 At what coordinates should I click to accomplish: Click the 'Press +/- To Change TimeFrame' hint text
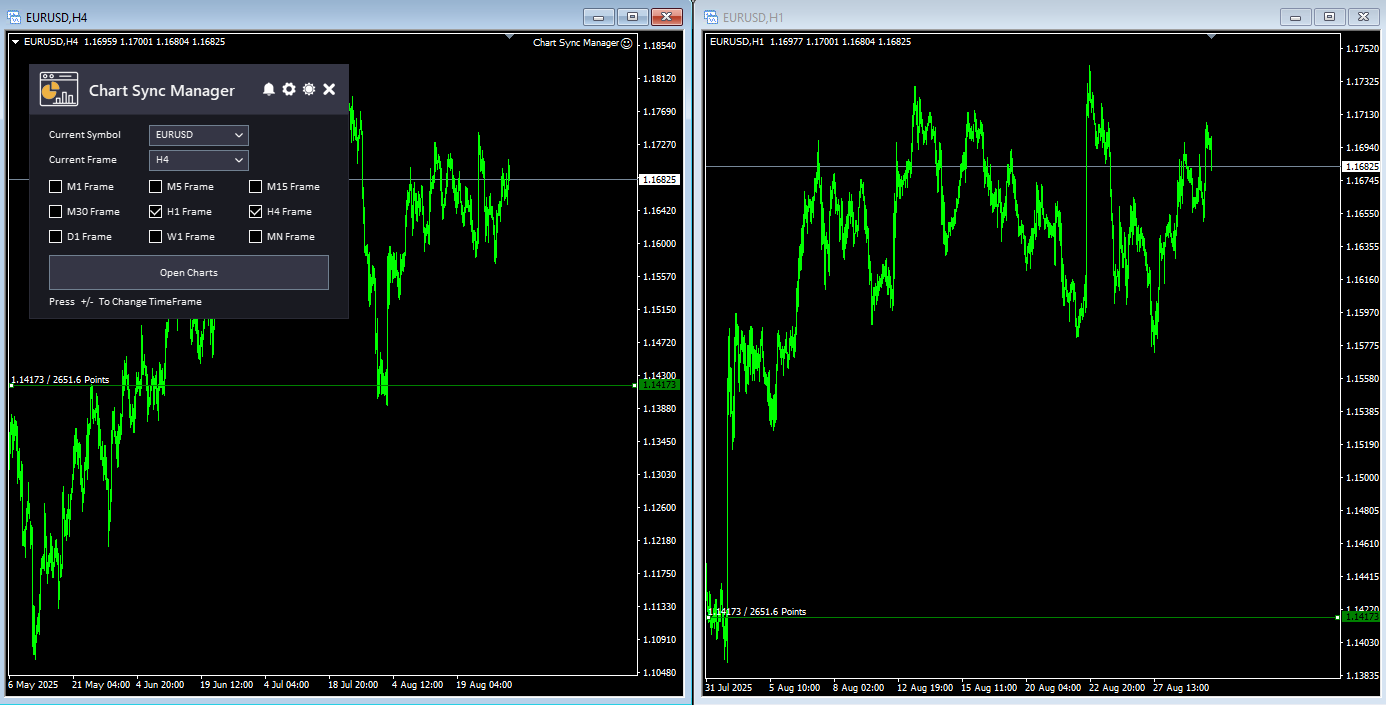tap(125, 301)
